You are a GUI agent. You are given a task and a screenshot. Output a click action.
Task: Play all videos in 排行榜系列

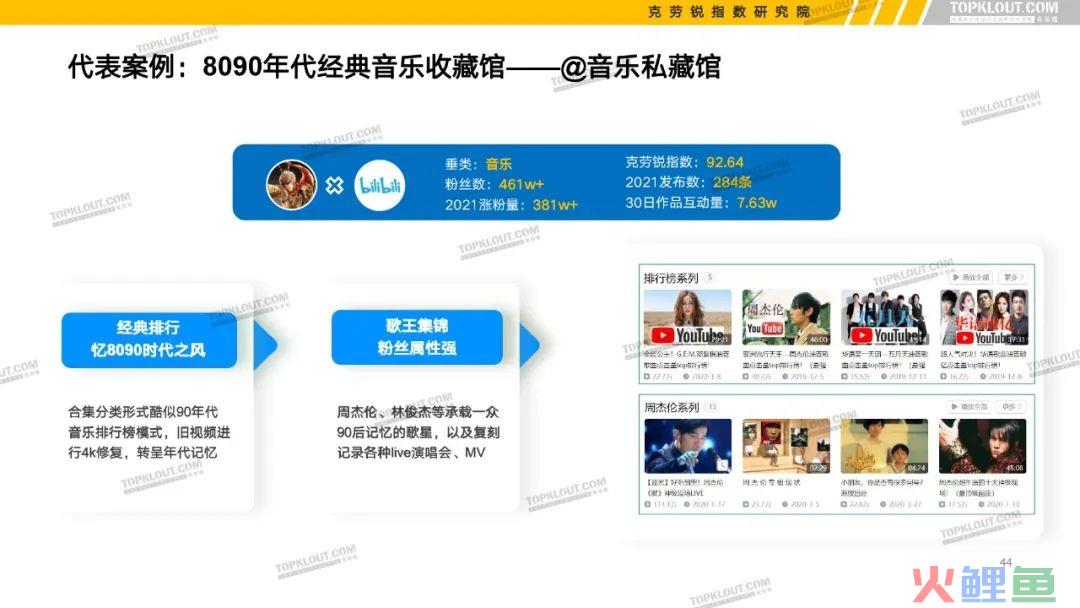(970, 277)
